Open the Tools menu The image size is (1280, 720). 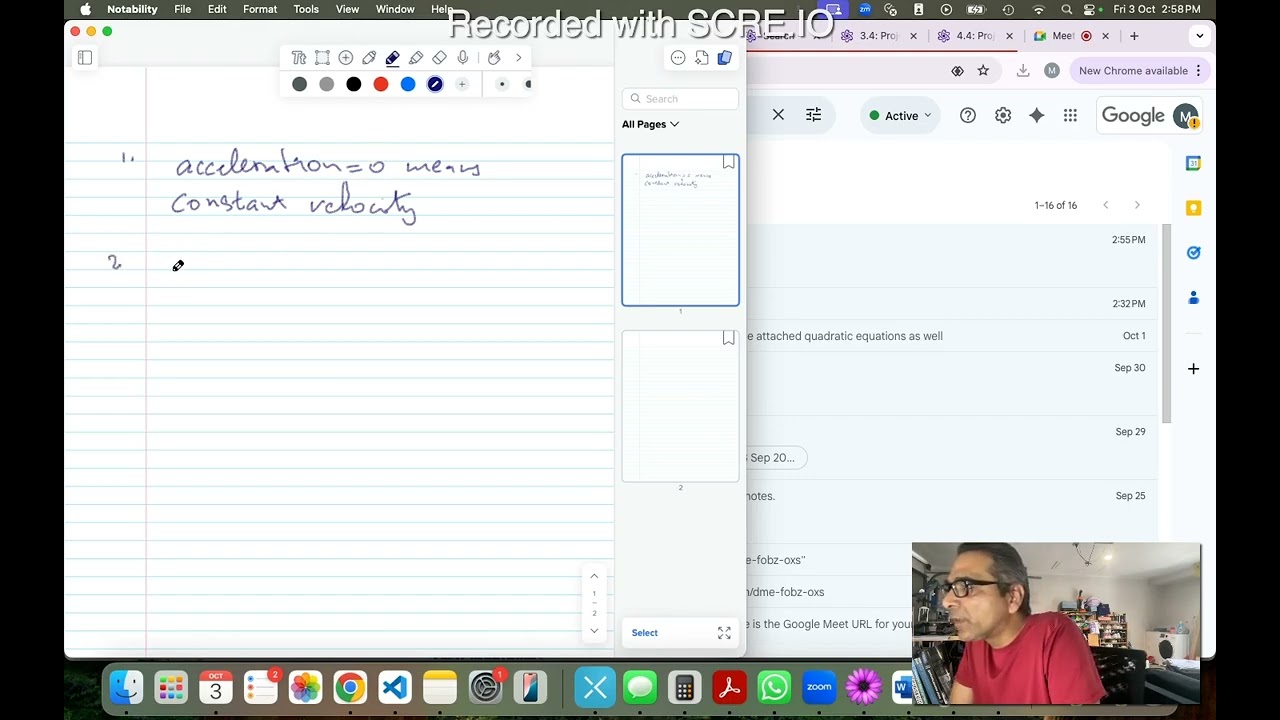306,9
